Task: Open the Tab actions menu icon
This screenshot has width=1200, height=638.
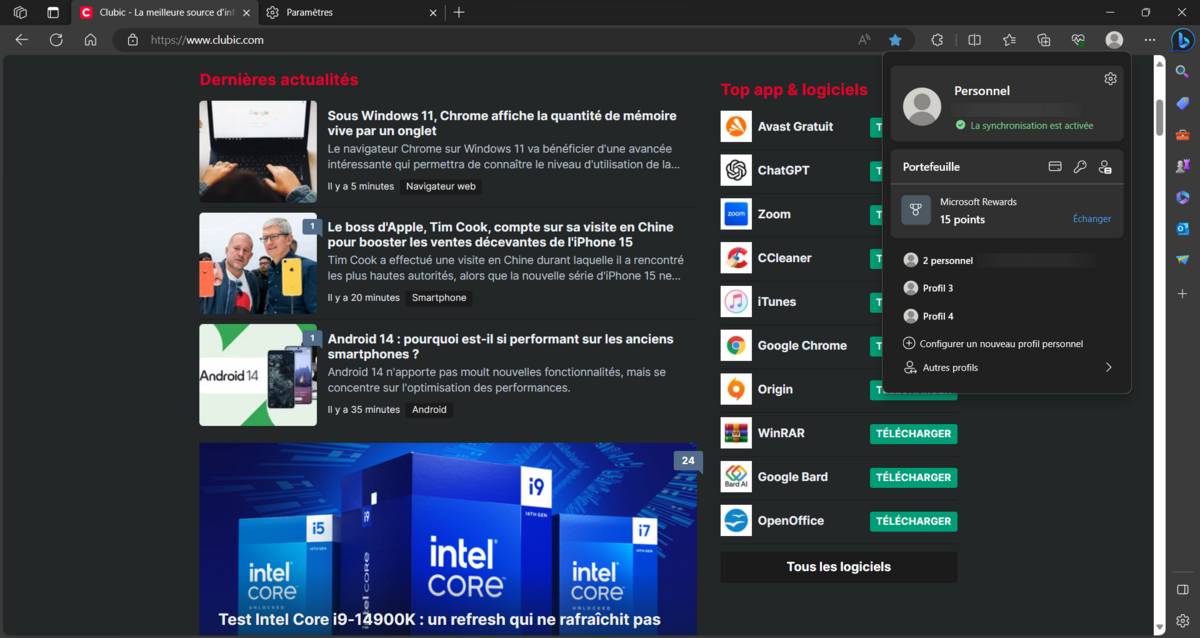Action: (53, 12)
